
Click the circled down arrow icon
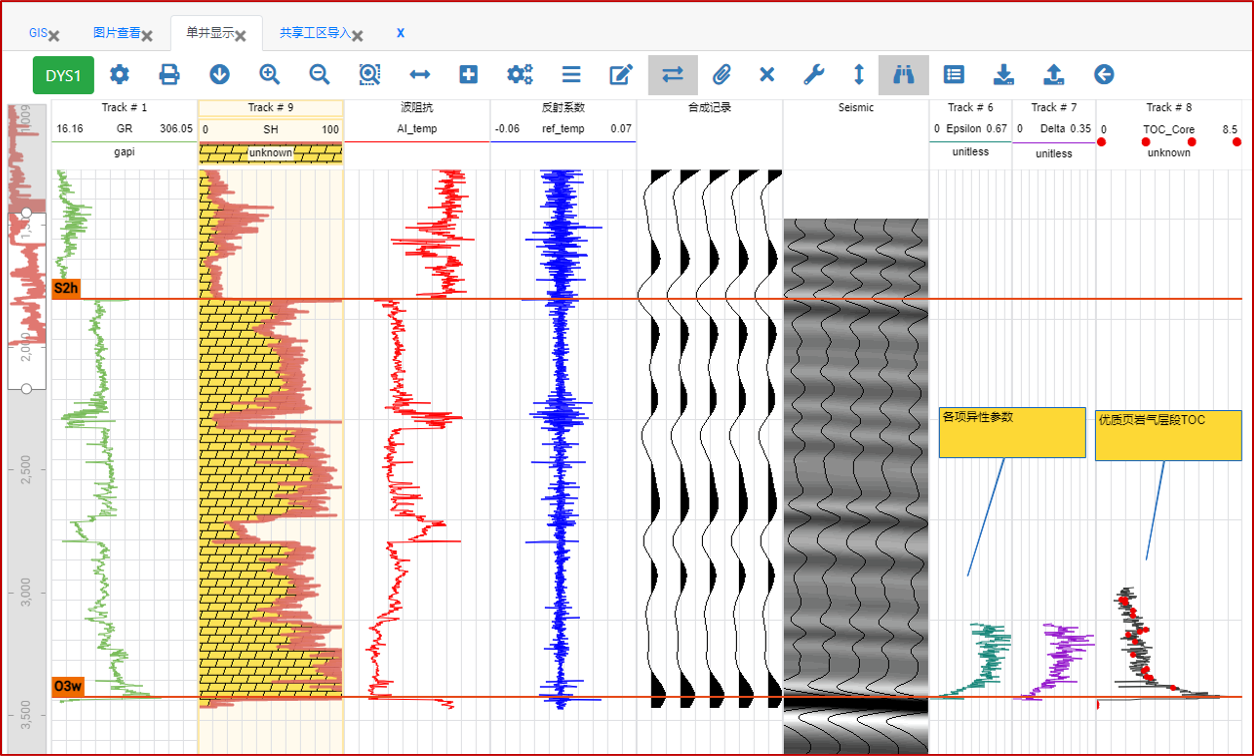(220, 75)
